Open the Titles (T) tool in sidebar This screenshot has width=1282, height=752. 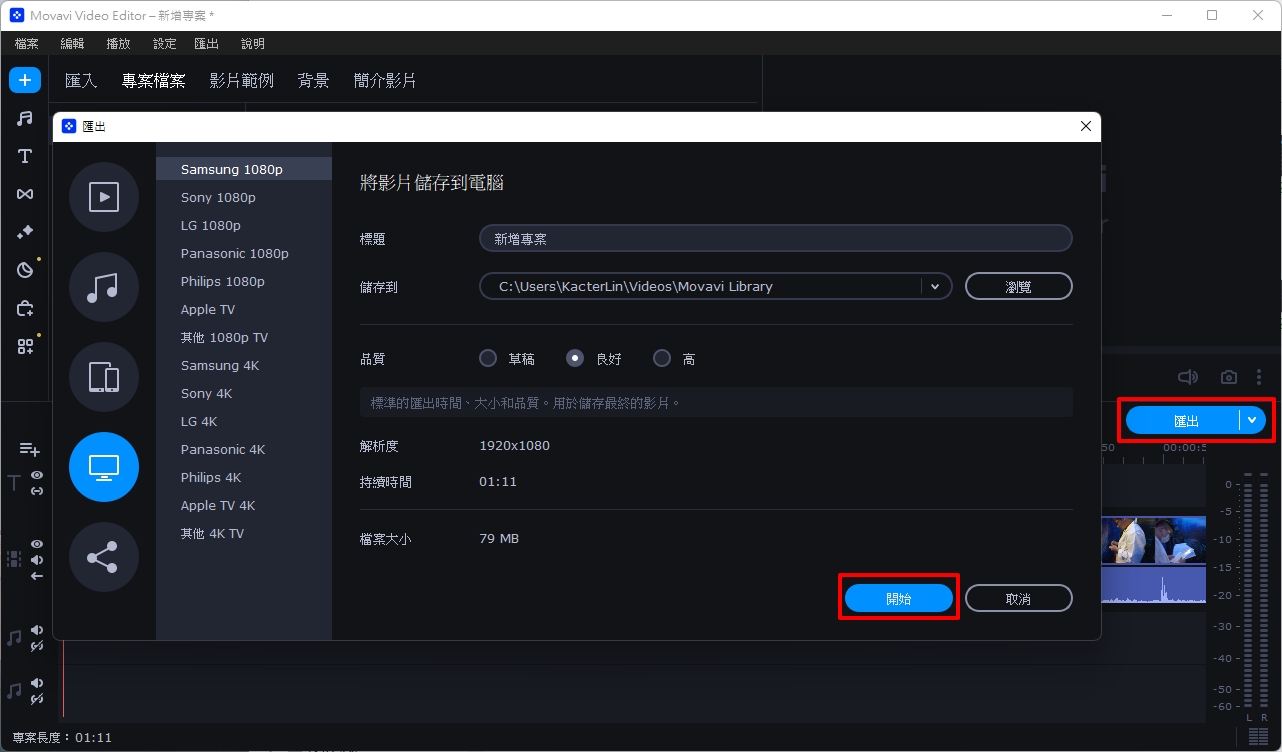click(25, 156)
